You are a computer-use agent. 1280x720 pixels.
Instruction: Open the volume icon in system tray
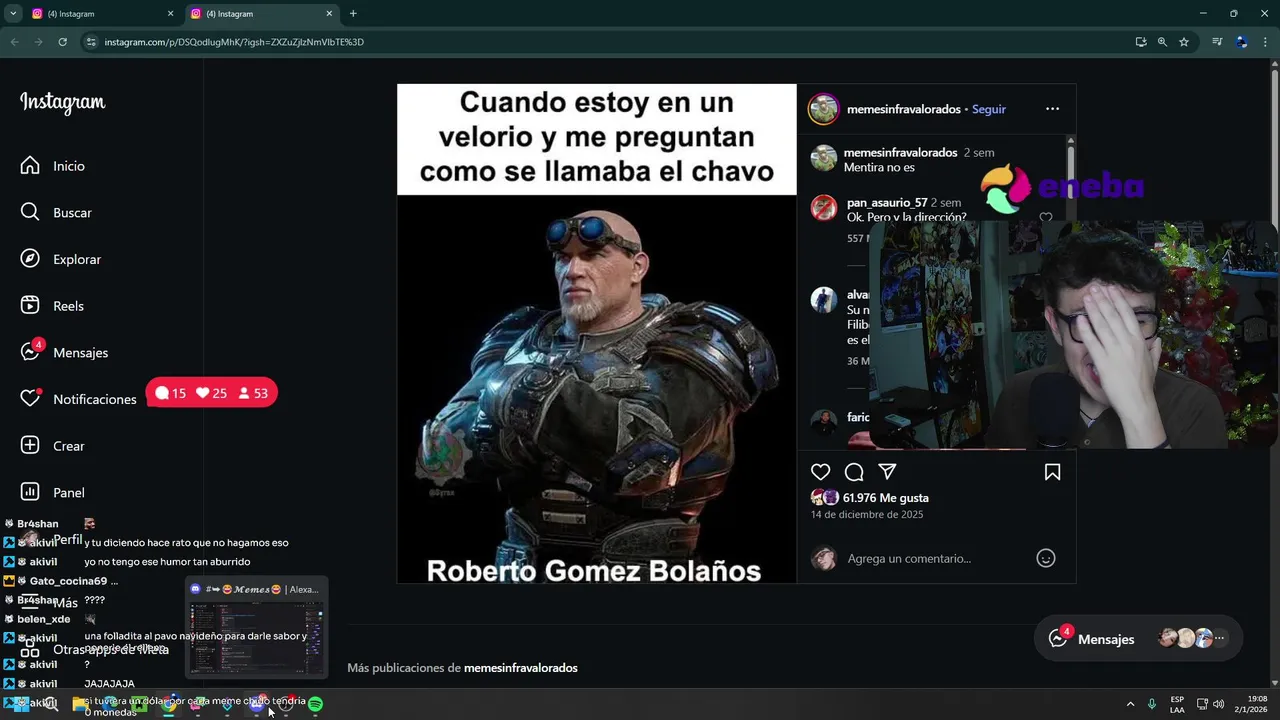point(1218,704)
